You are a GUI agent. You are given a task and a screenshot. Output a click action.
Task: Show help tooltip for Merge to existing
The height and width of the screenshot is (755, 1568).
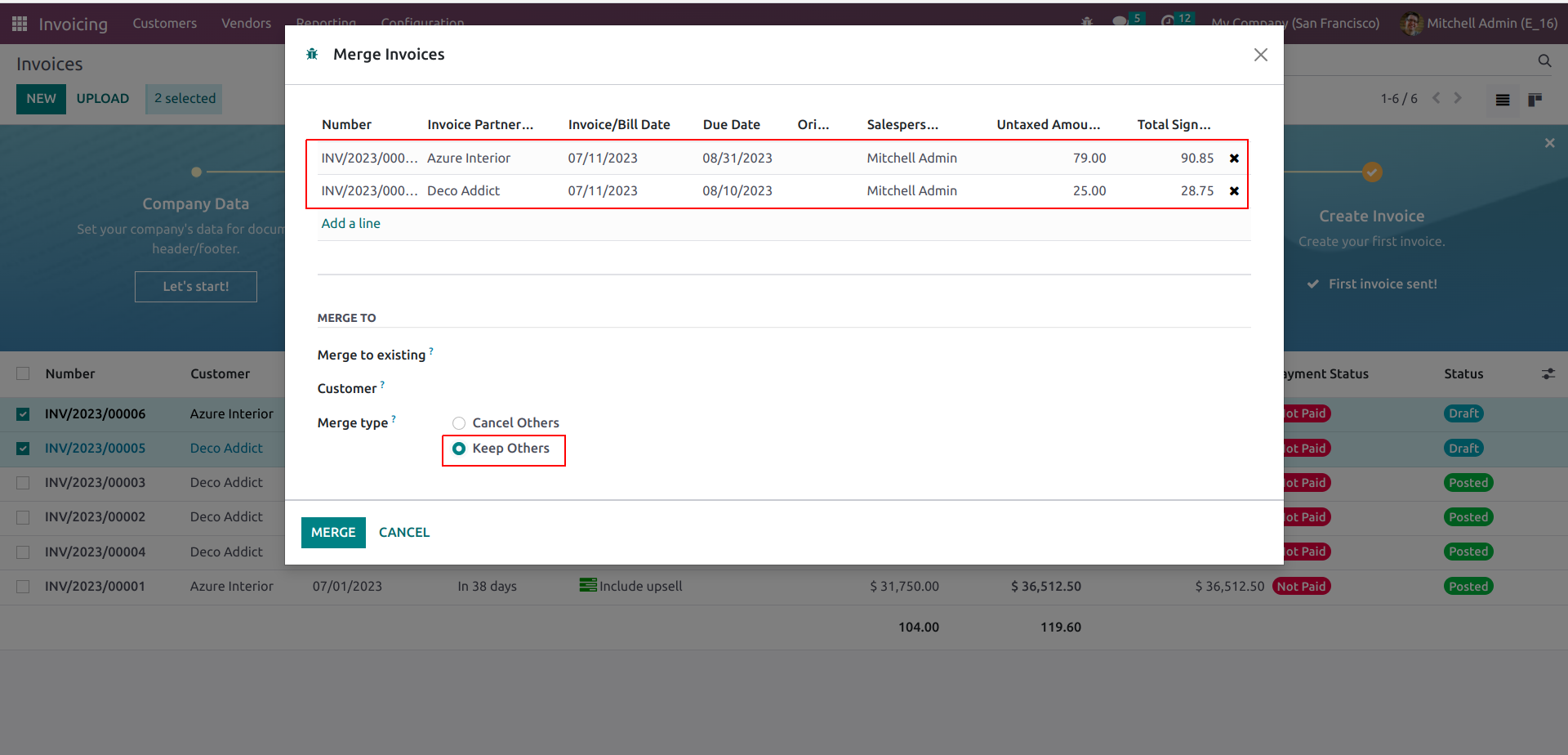431,351
